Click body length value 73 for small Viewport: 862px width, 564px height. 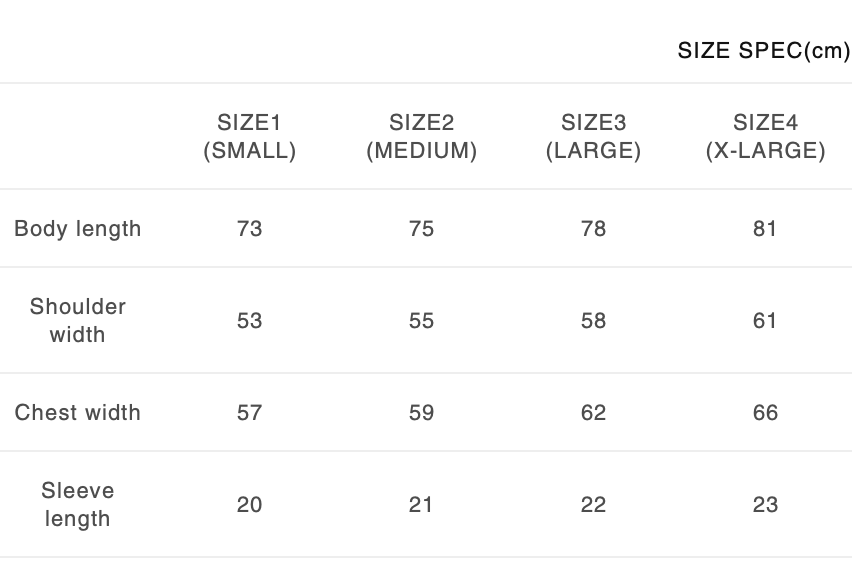coord(249,229)
